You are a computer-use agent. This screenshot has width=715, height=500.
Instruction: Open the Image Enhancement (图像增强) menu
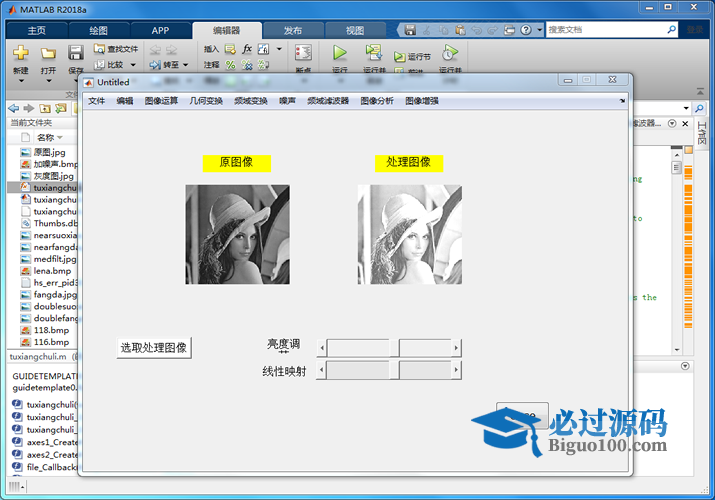pyautogui.click(x=422, y=101)
